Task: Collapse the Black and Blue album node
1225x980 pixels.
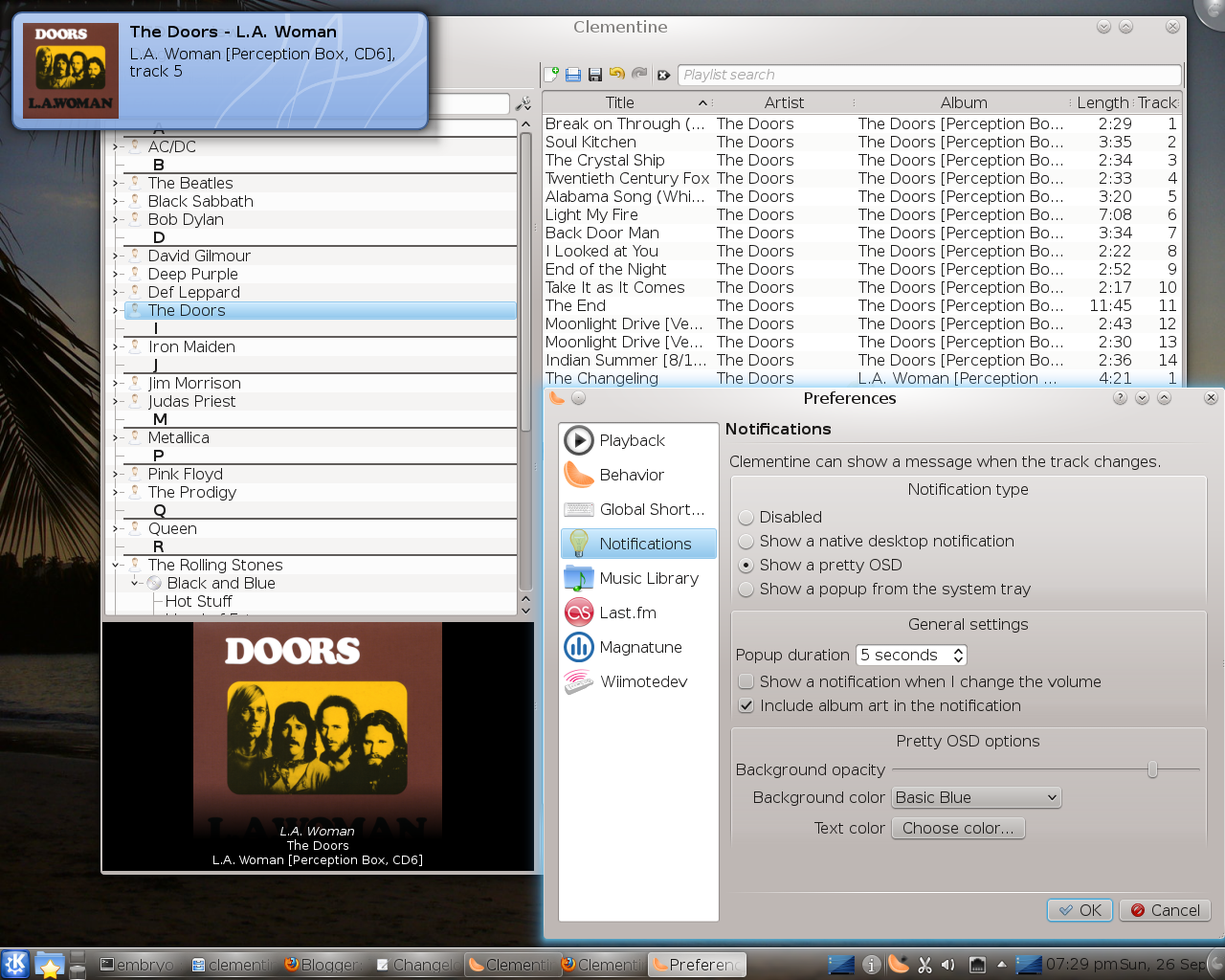Action: coord(134,583)
